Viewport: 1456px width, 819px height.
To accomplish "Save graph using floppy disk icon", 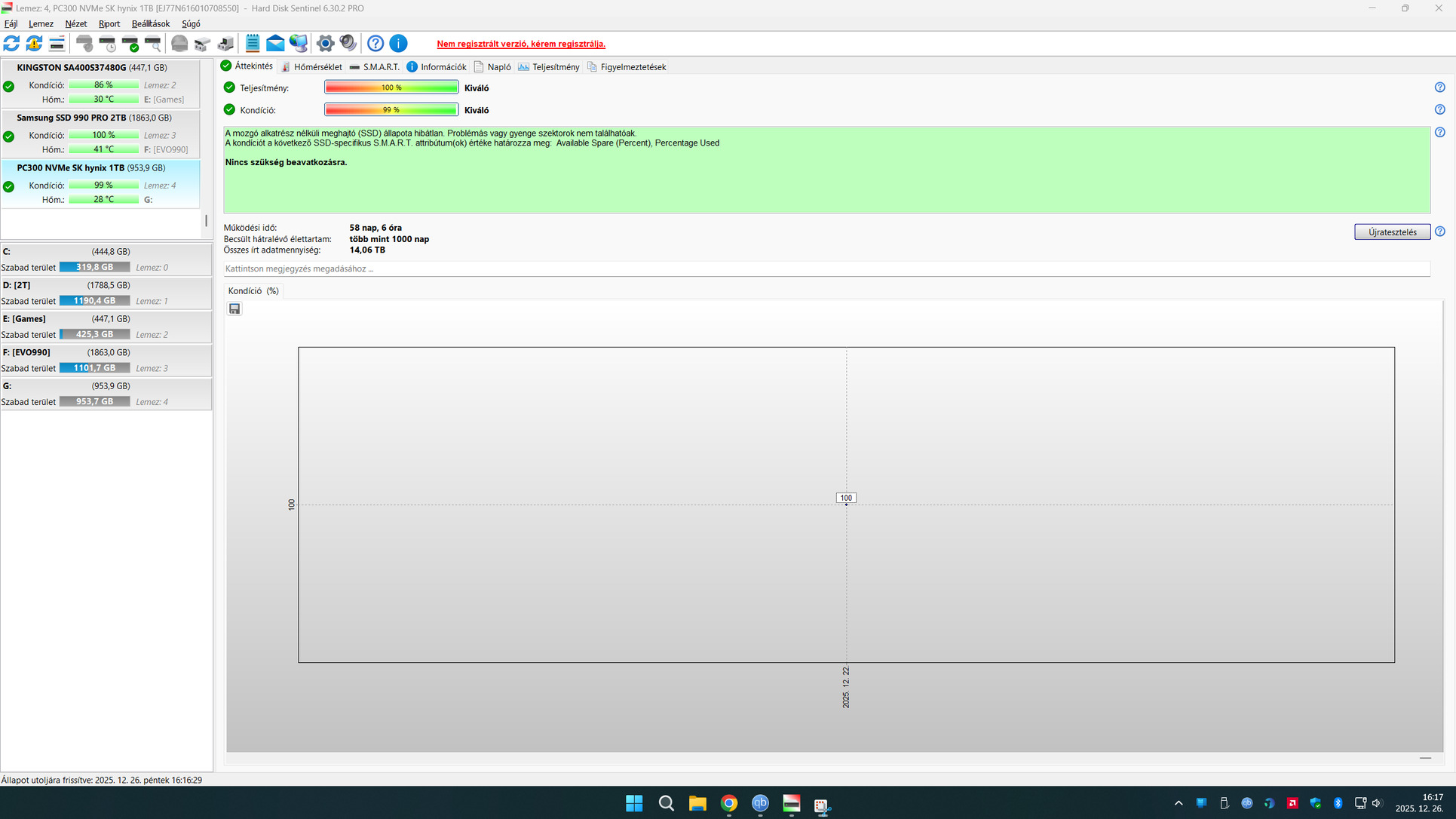I will (234, 308).
